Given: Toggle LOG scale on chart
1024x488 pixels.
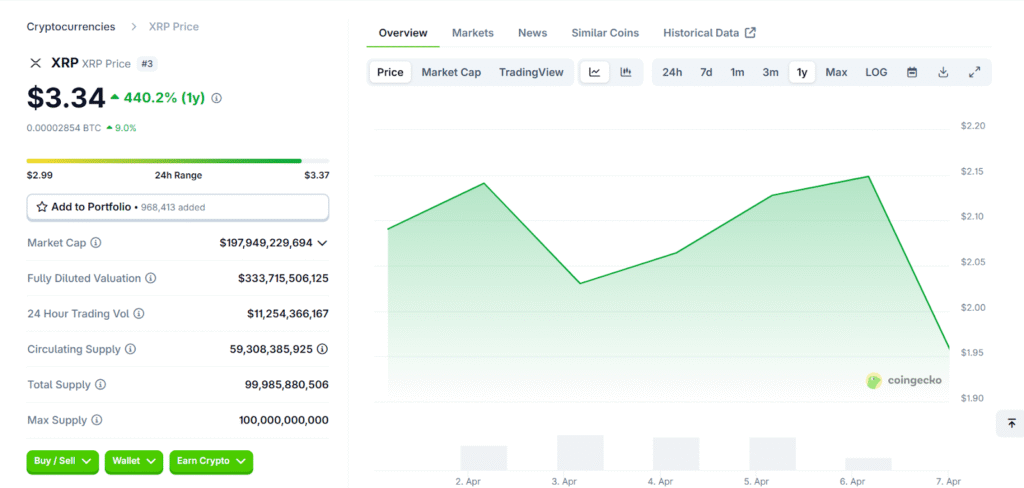Looking at the screenshot, I should click(x=876, y=73).
